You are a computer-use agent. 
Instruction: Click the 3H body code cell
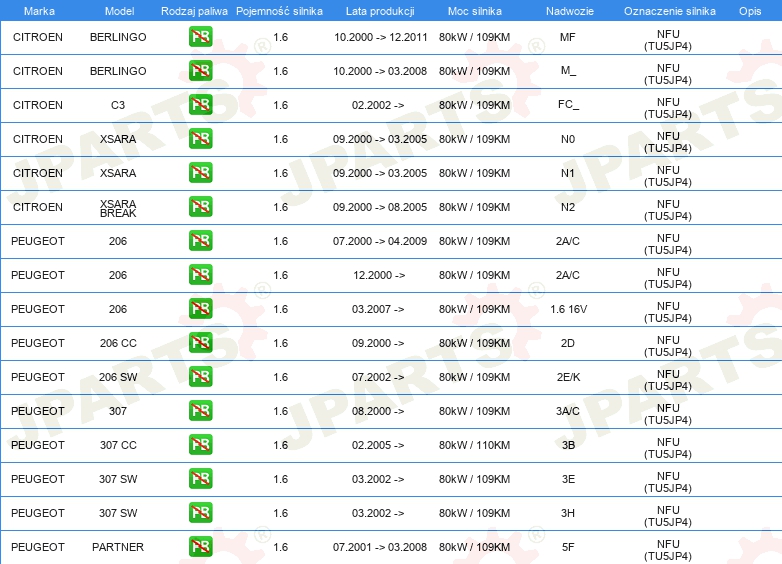point(568,513)
